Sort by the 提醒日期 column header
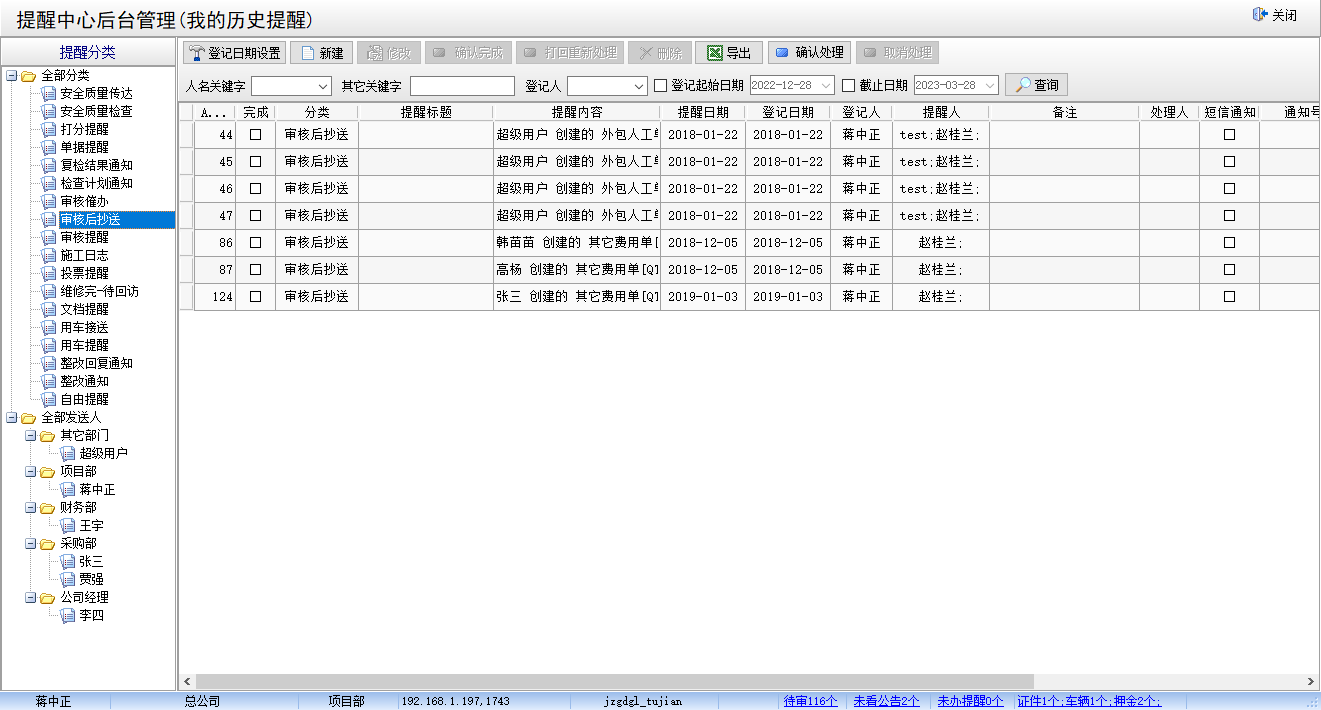Image resolution: width=1321 pixels, height=710 pixels. [x=702, y=112]
